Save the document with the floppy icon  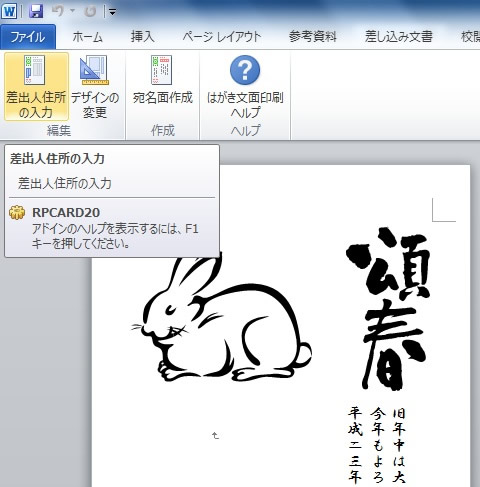click(36, 11)
